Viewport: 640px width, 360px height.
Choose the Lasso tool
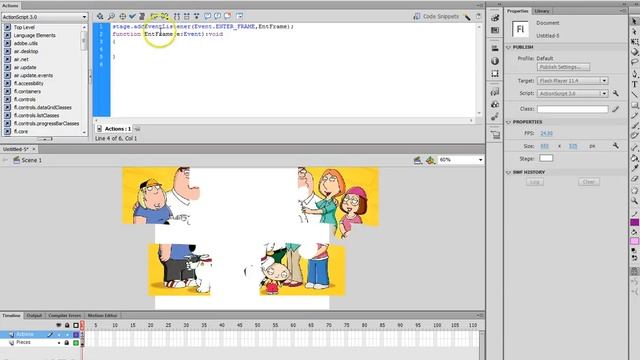click(x=634, y=62)
